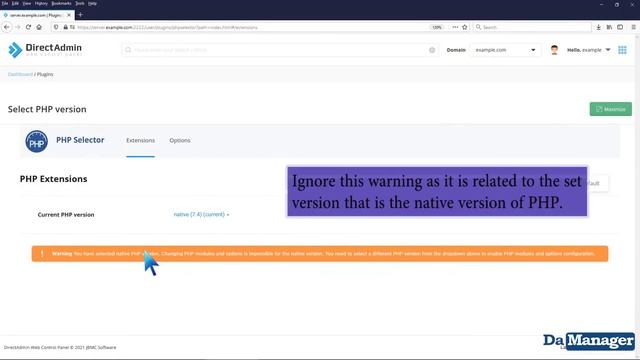Image resolution: width=640 pixels, height=360 pixels.
Task: Click the padlock site security icon
Action: click(x=65, y=27)
